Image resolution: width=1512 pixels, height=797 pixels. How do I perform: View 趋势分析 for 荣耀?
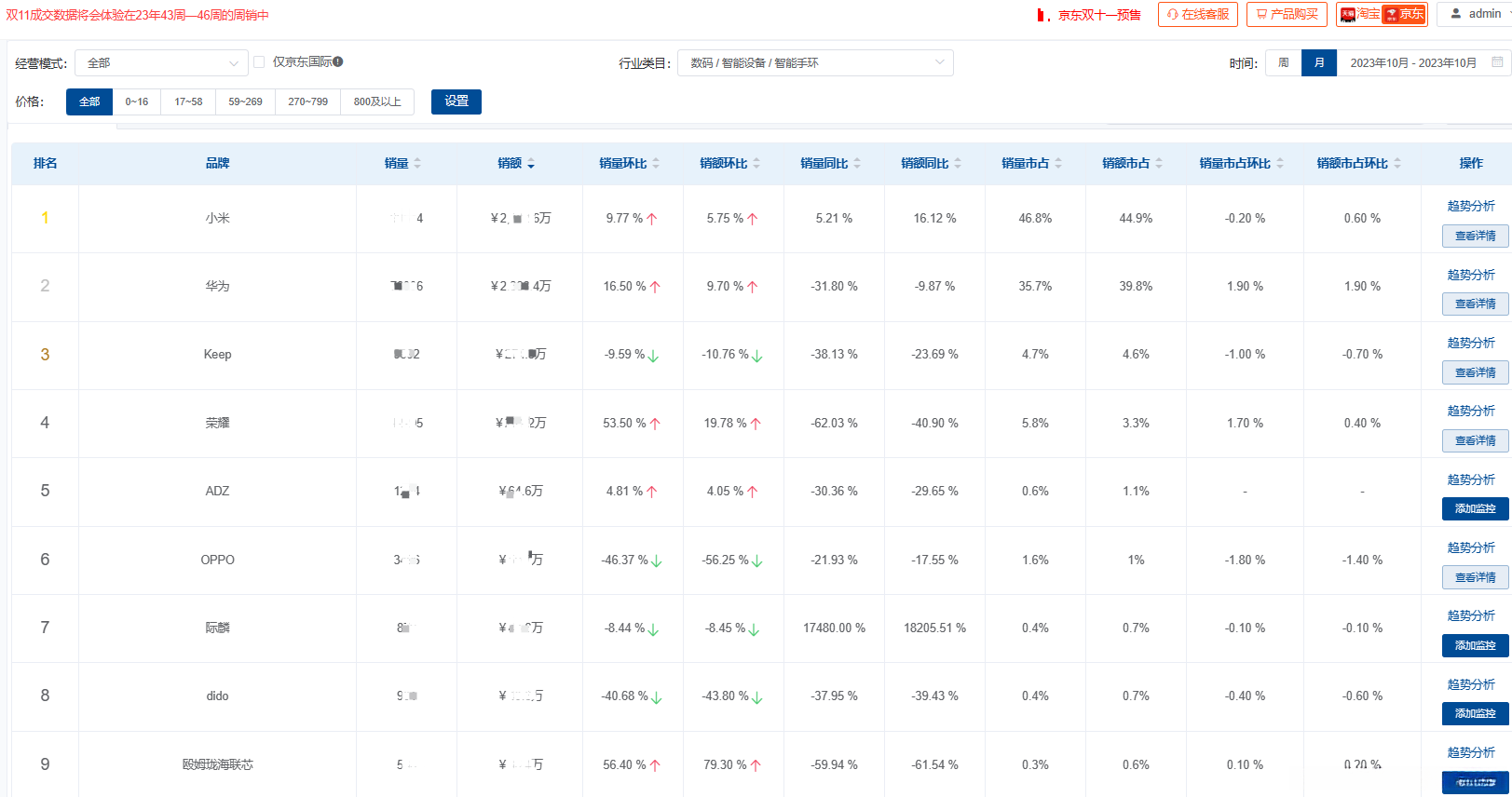coord(1471,411)
